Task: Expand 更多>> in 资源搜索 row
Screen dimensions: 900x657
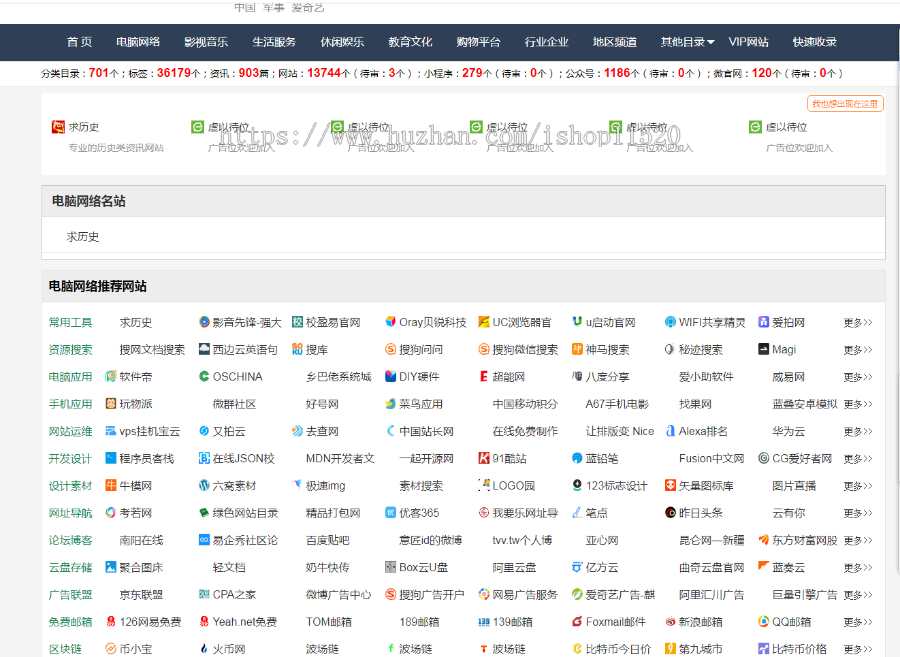Action: coord(858,349)
